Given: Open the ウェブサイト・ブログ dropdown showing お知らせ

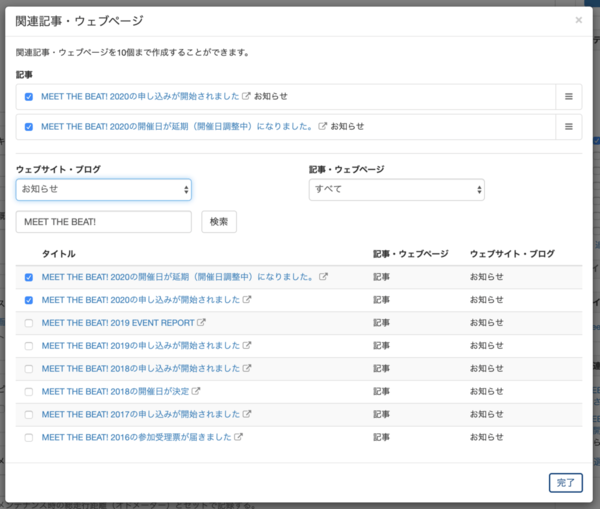Looking at the screenshot, I should point(104,189).
